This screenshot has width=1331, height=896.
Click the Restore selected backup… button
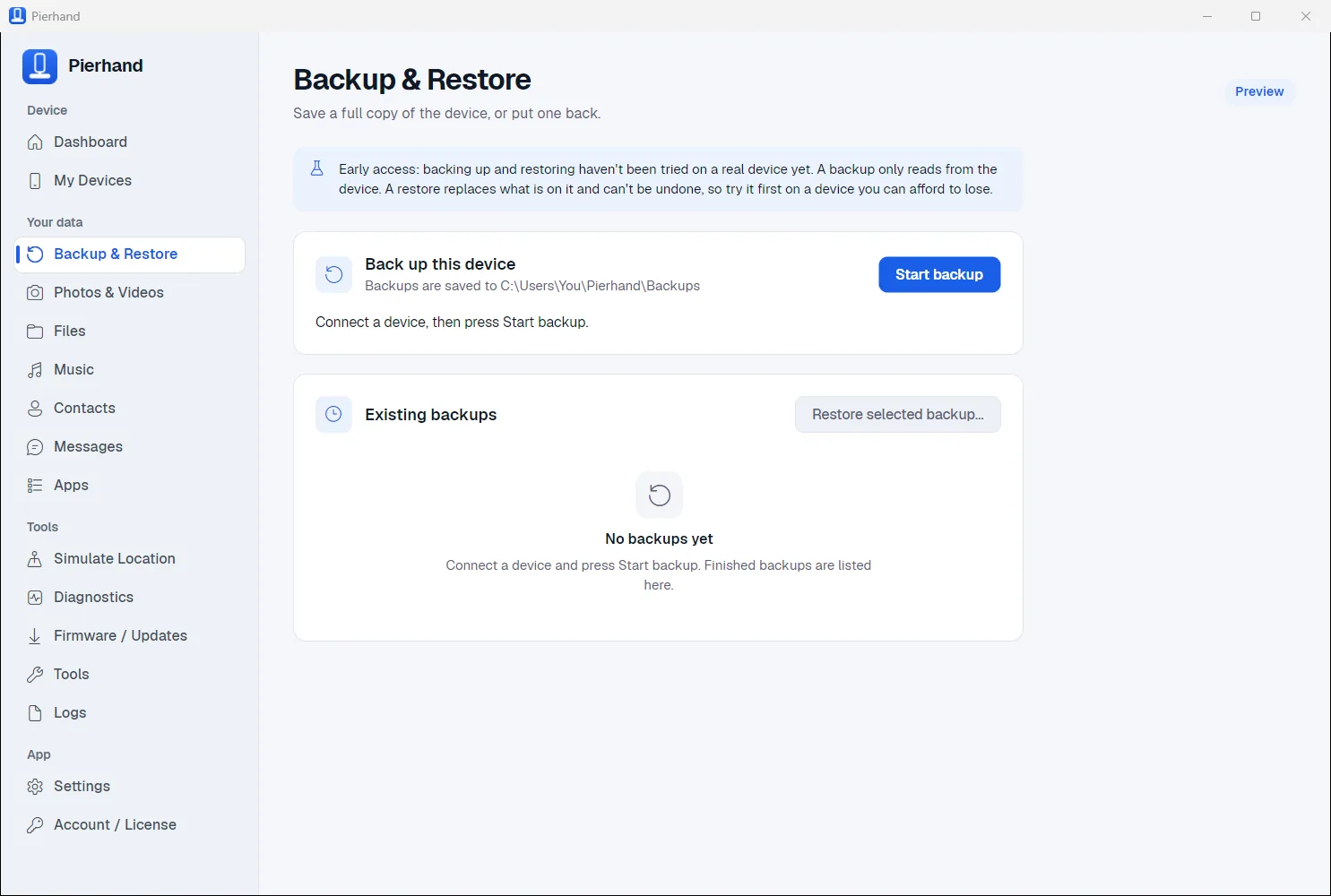click(x=898, y=414)
